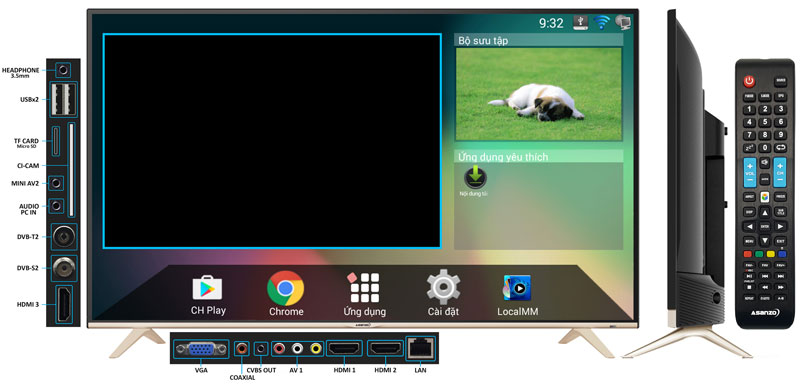Click the network computer status icon

tap(623, 22)
